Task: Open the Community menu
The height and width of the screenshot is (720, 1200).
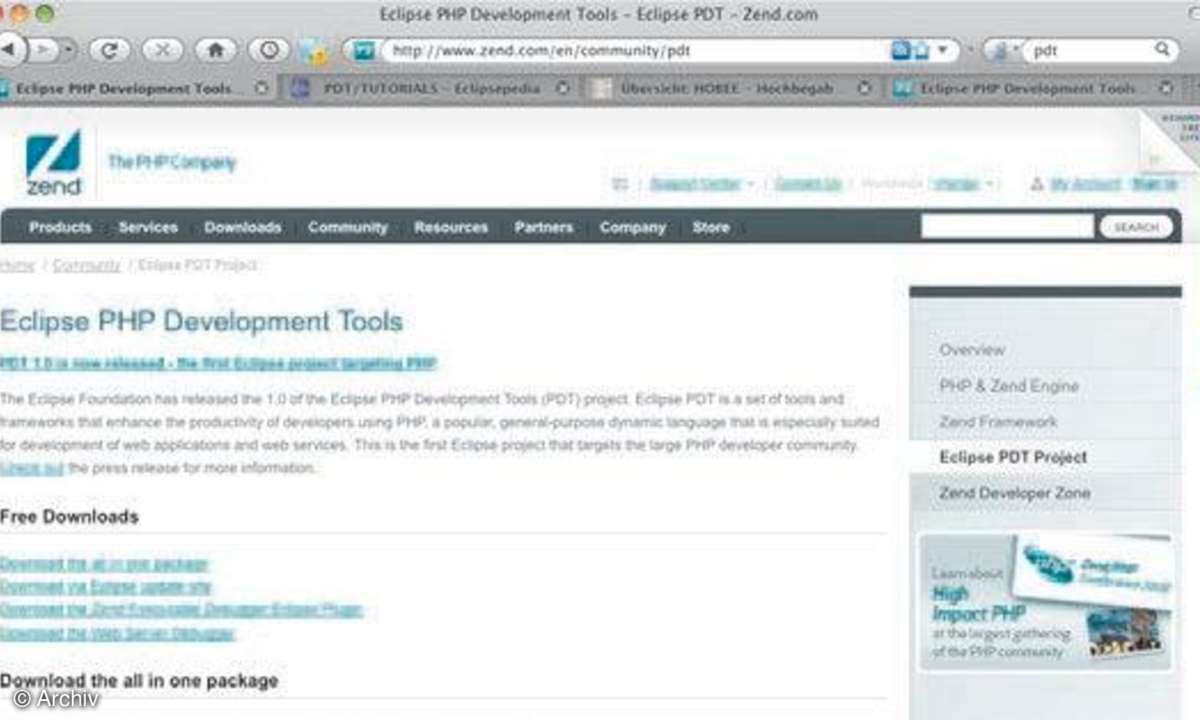Action: point(348,227)
